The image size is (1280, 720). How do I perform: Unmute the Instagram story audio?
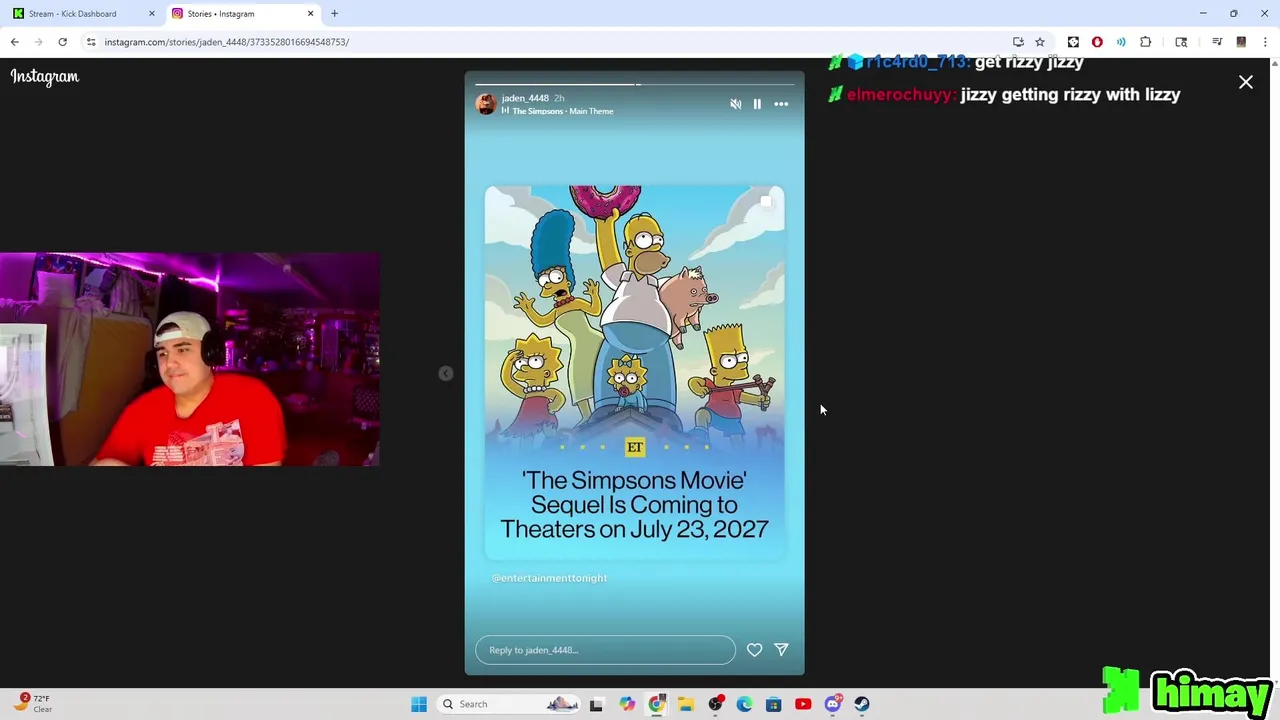(736, 104)
